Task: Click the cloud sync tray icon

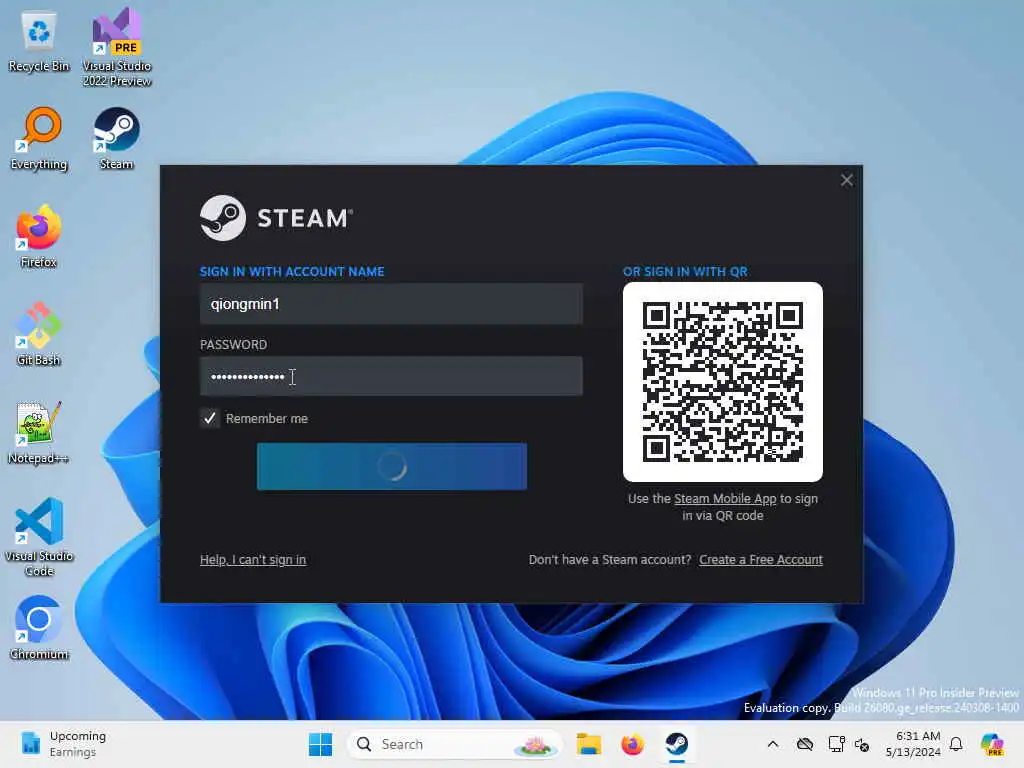Action: [x=805, y=744]
